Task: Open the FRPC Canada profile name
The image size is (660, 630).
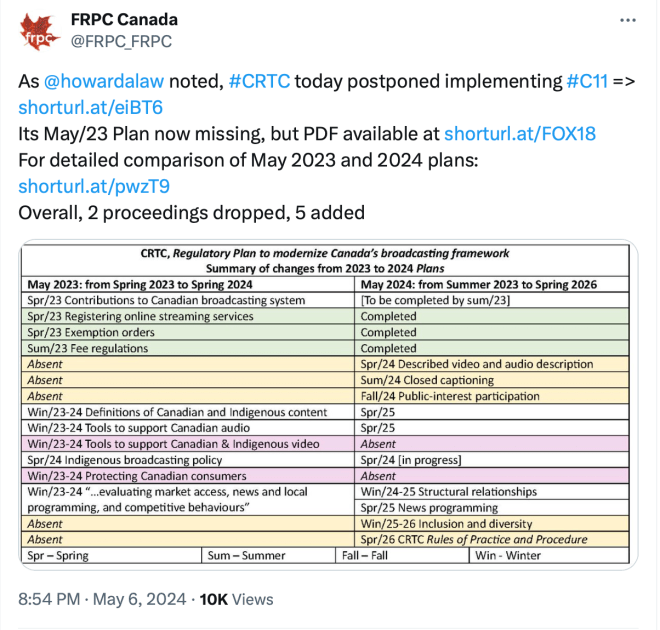Action: click(x=125, y=20)
